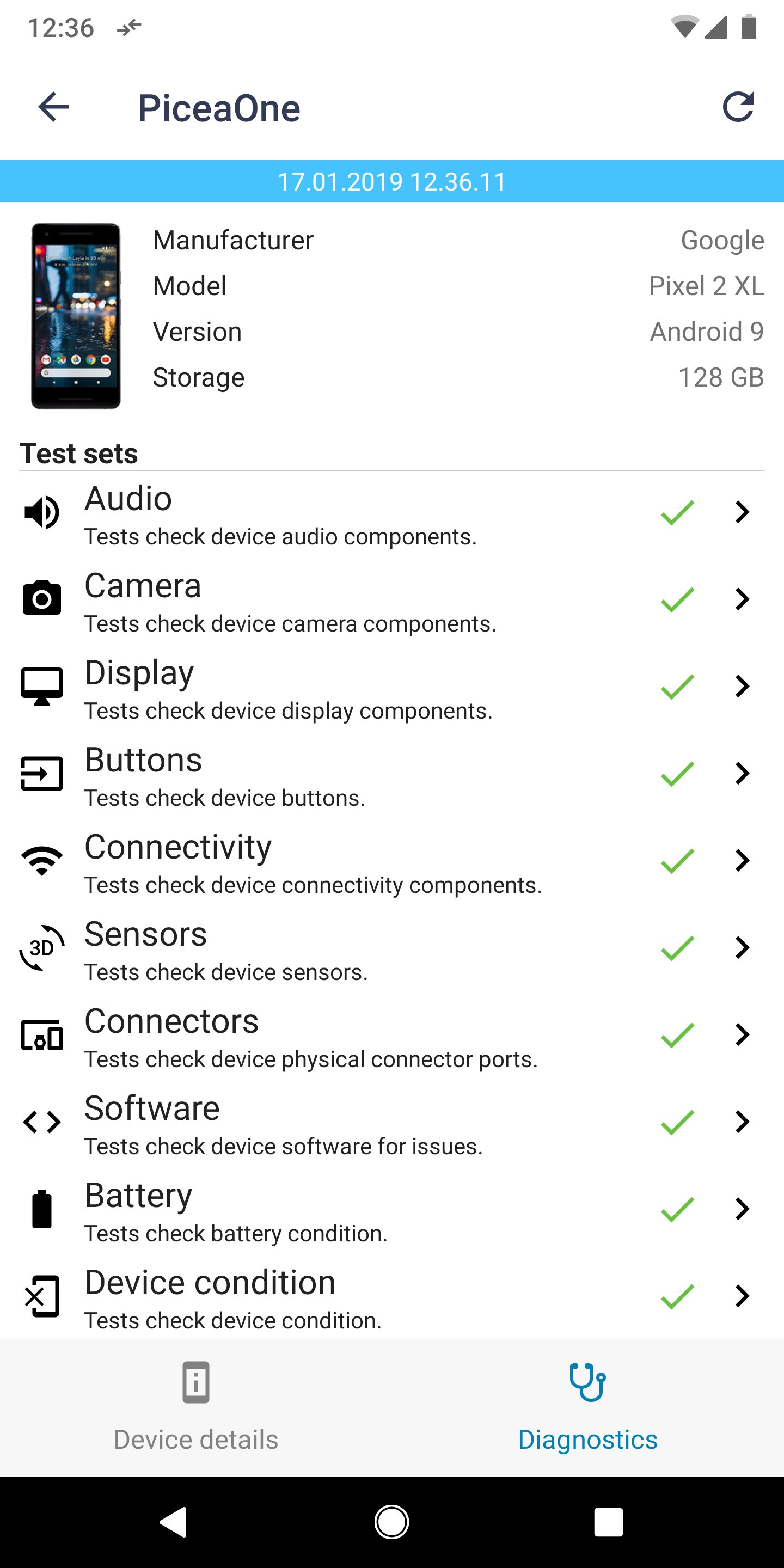This screenshot has width=784, height=1568.
Task: Click the Device condition phone icon
Action: tap(41, 1296)
